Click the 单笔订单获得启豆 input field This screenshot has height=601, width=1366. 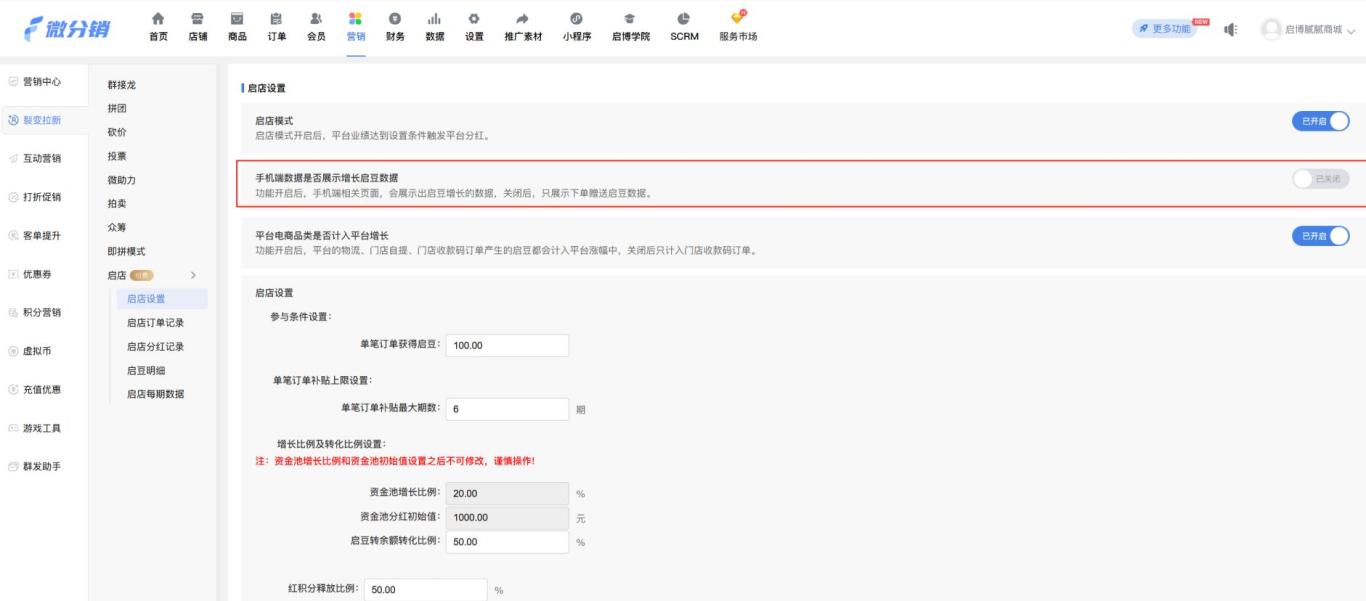coord(507,345)
